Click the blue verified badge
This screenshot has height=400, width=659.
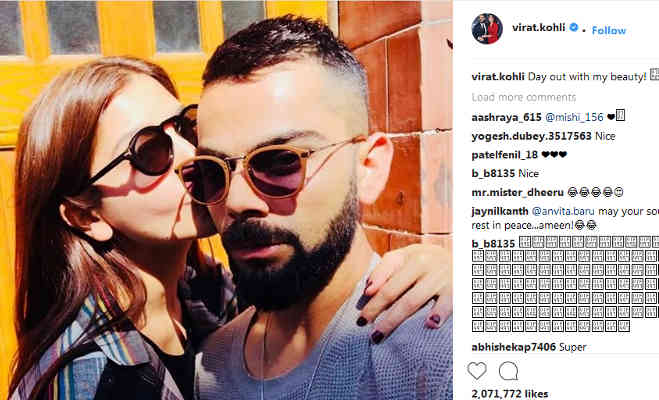point(573,28)
